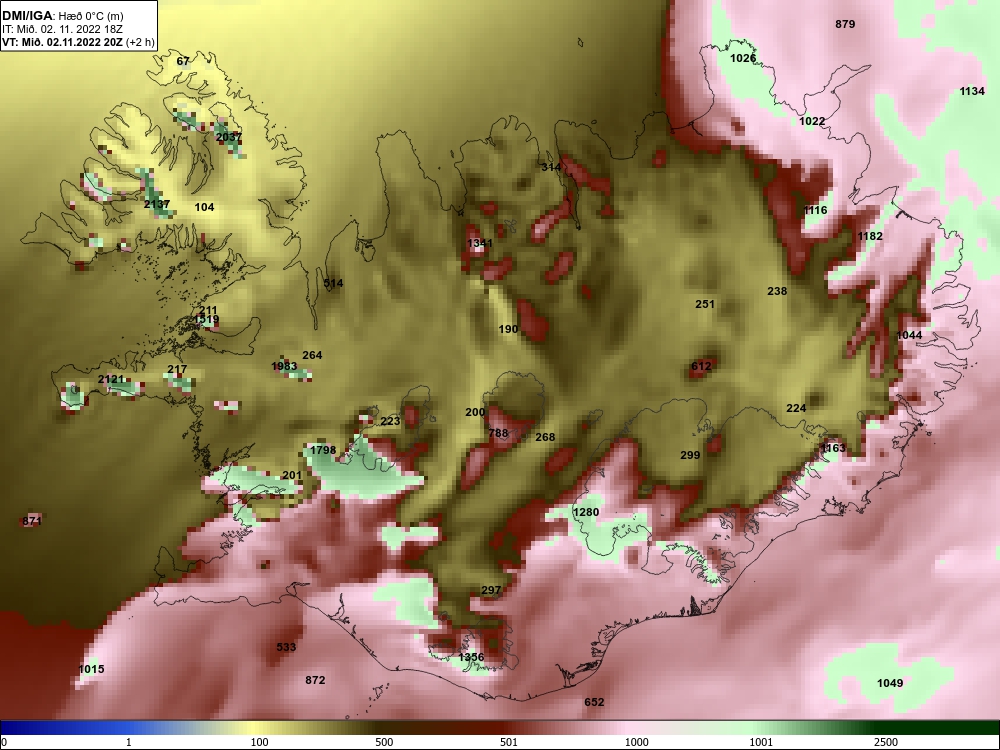
Task: Click the map value 1983
Action: 284,366
